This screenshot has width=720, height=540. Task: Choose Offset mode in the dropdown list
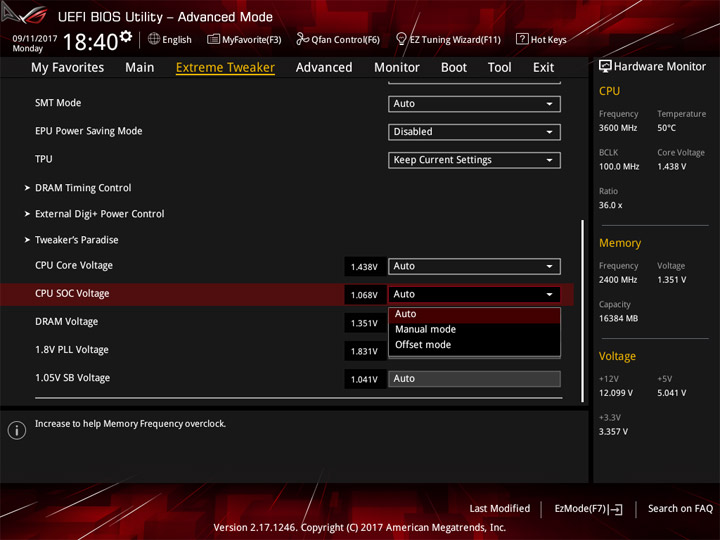click(474, 345)
